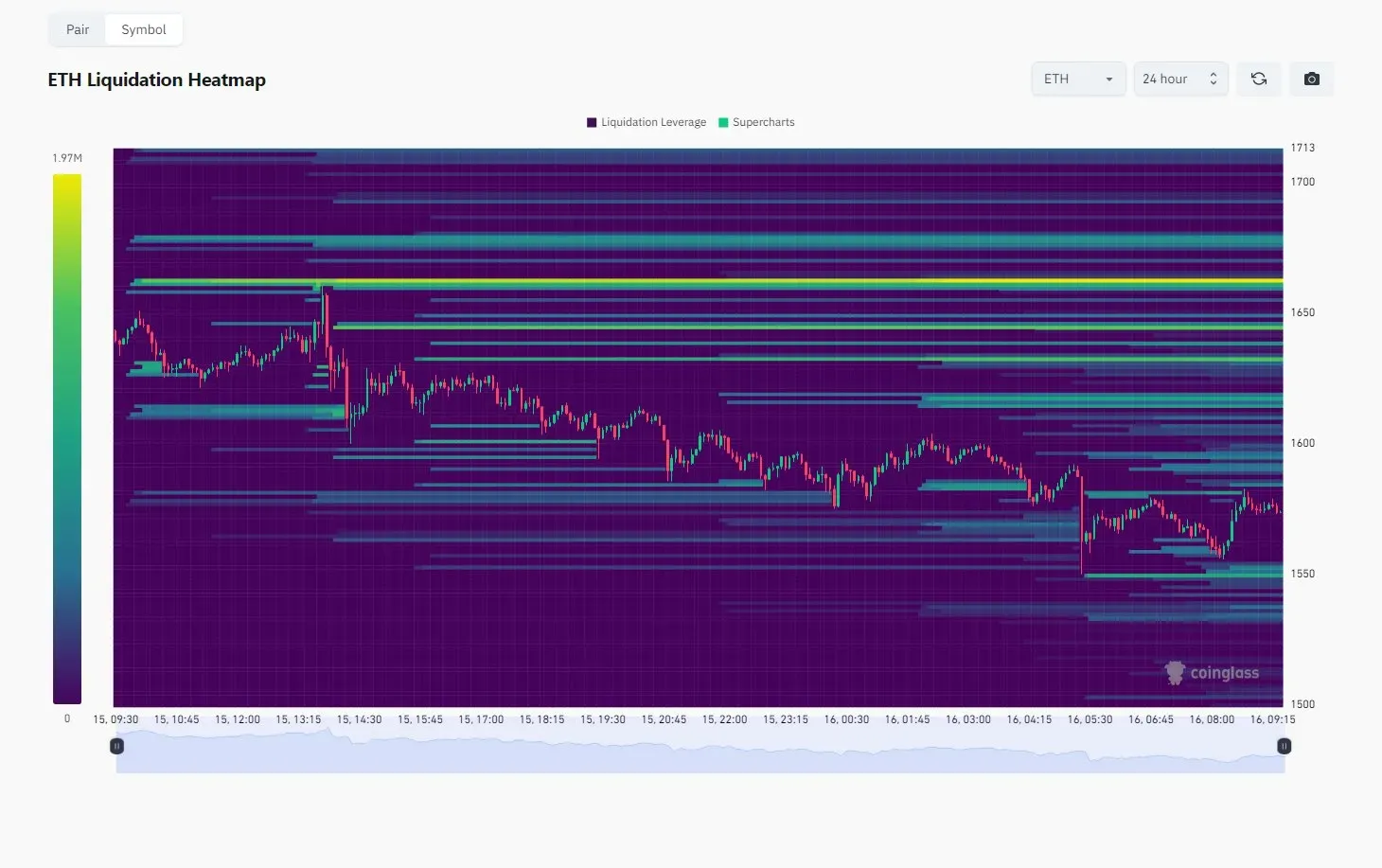Open the 24 hour timeframe dropdown
The width and height of the screenshot is (1382, 868).
coord(1170,80)
